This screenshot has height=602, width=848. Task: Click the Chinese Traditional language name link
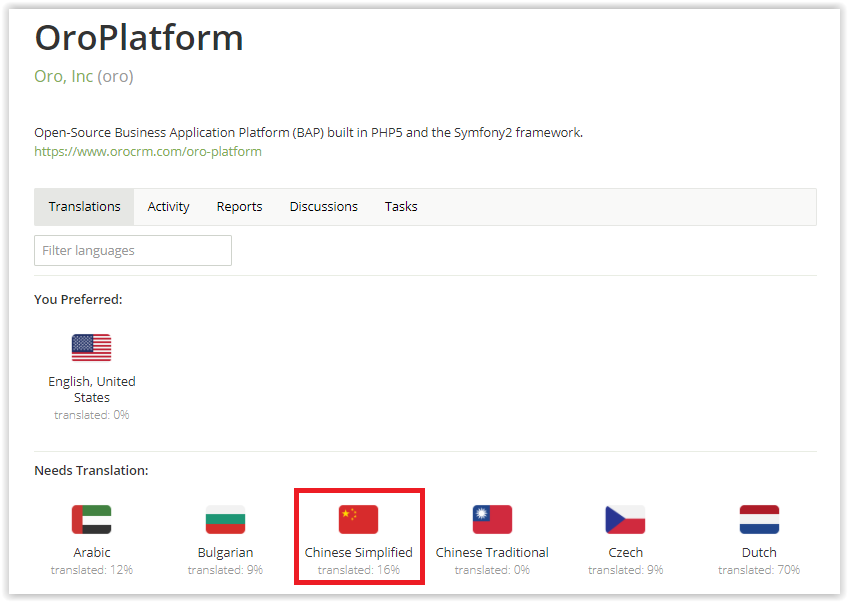coord(492,552)
